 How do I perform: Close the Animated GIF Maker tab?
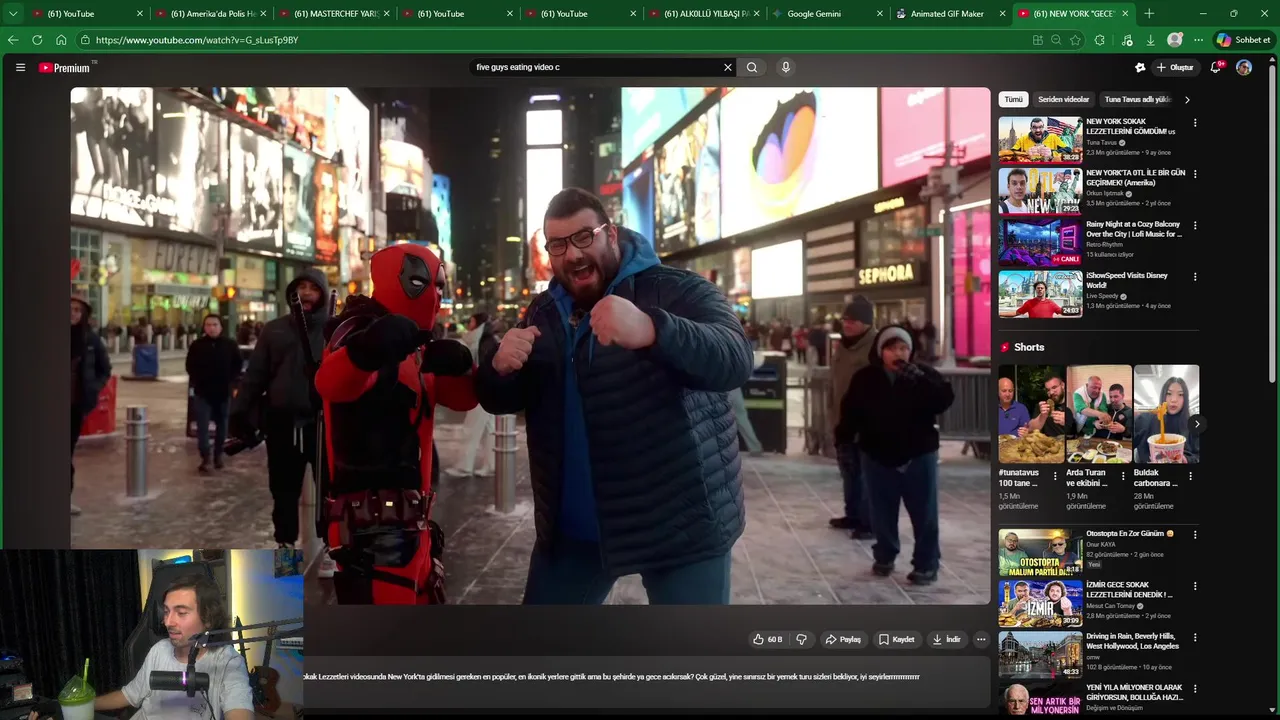1003,14
